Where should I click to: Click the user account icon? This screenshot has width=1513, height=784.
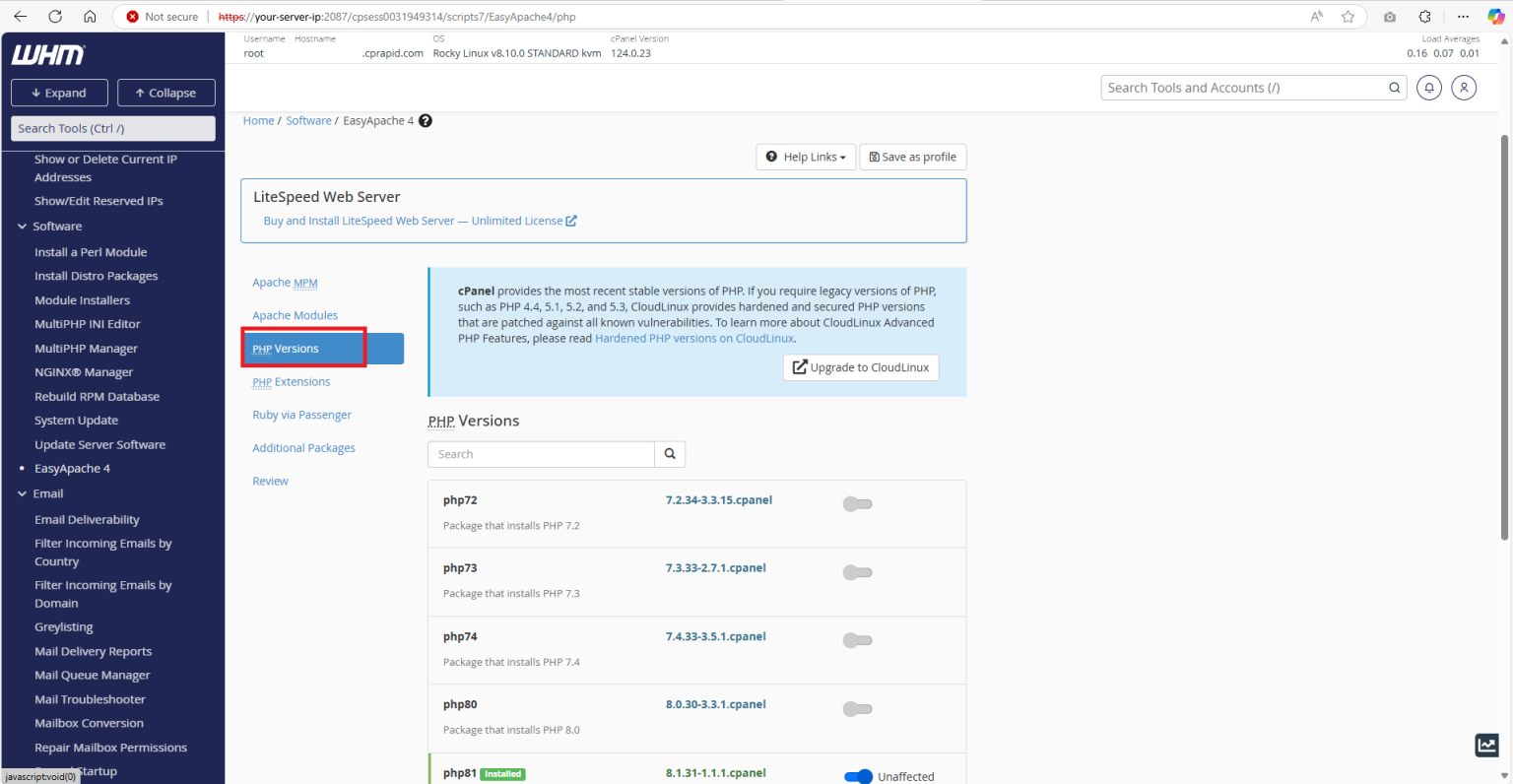(x=1464, y=88)
